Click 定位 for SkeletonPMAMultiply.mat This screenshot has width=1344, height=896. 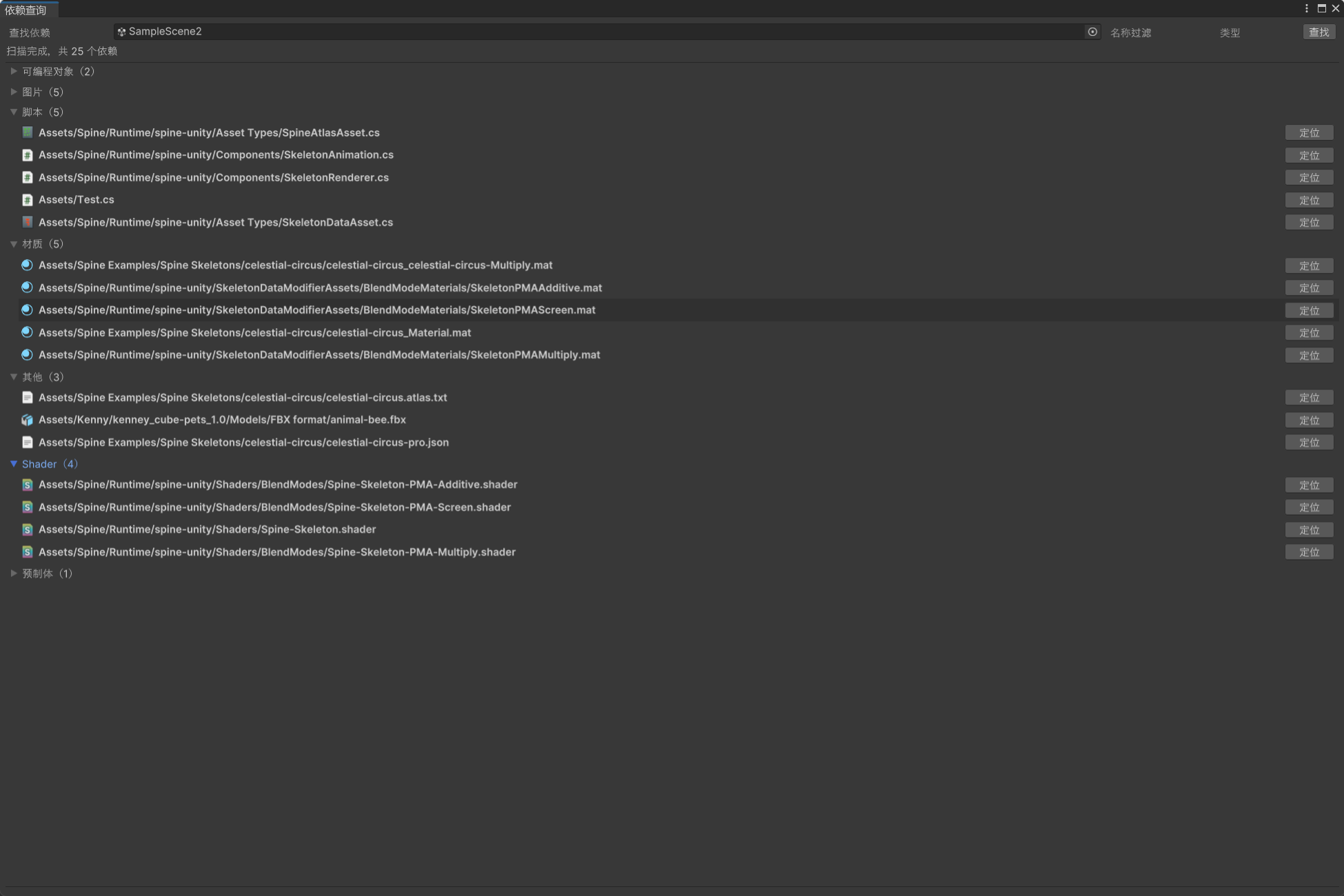pyautogui.click(x=1309, y=356)
